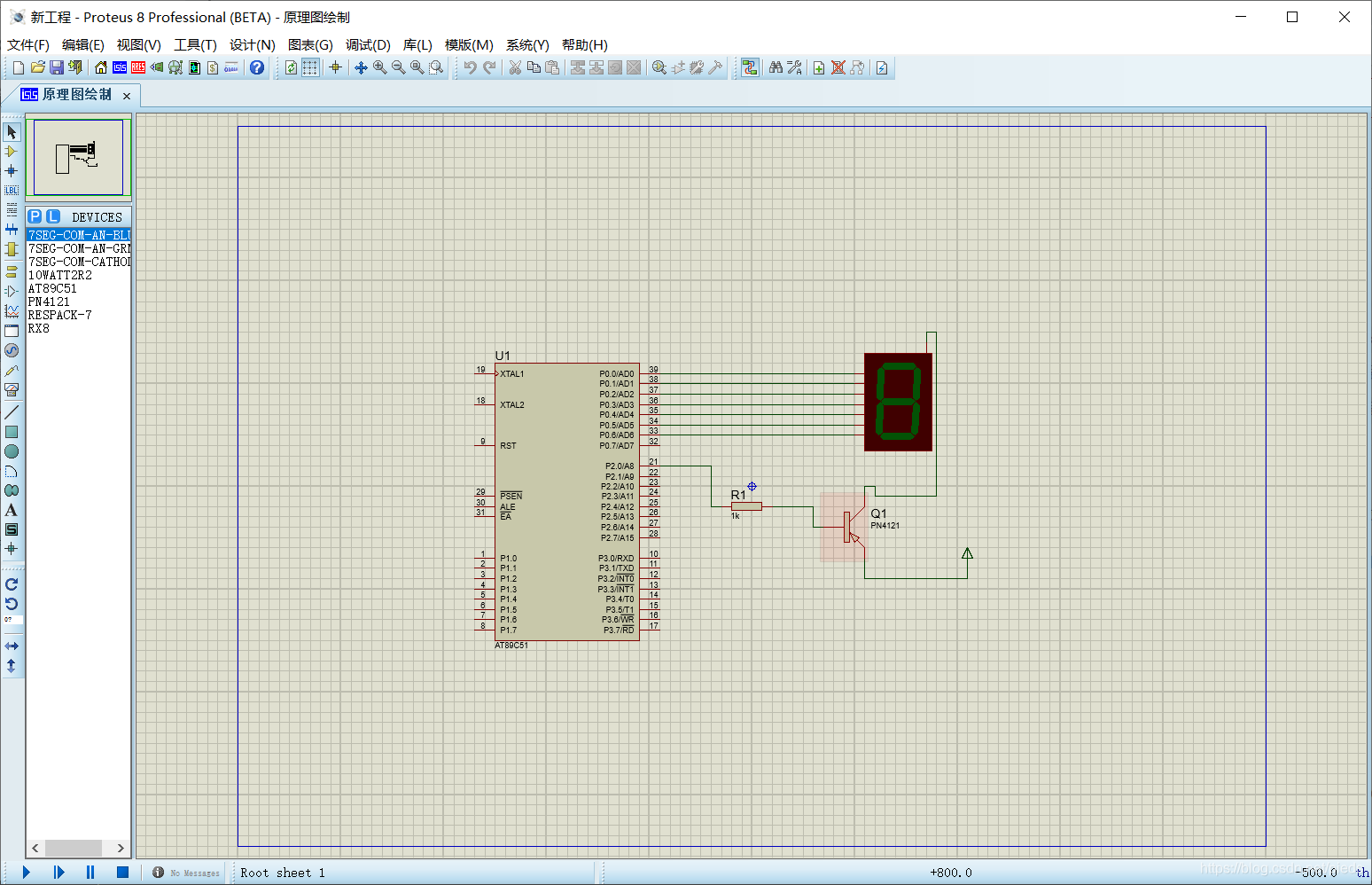Open the 编辑(E) menu
Image resolution: width=1372 pixels, height=885 pixels.
click(83, 45)
